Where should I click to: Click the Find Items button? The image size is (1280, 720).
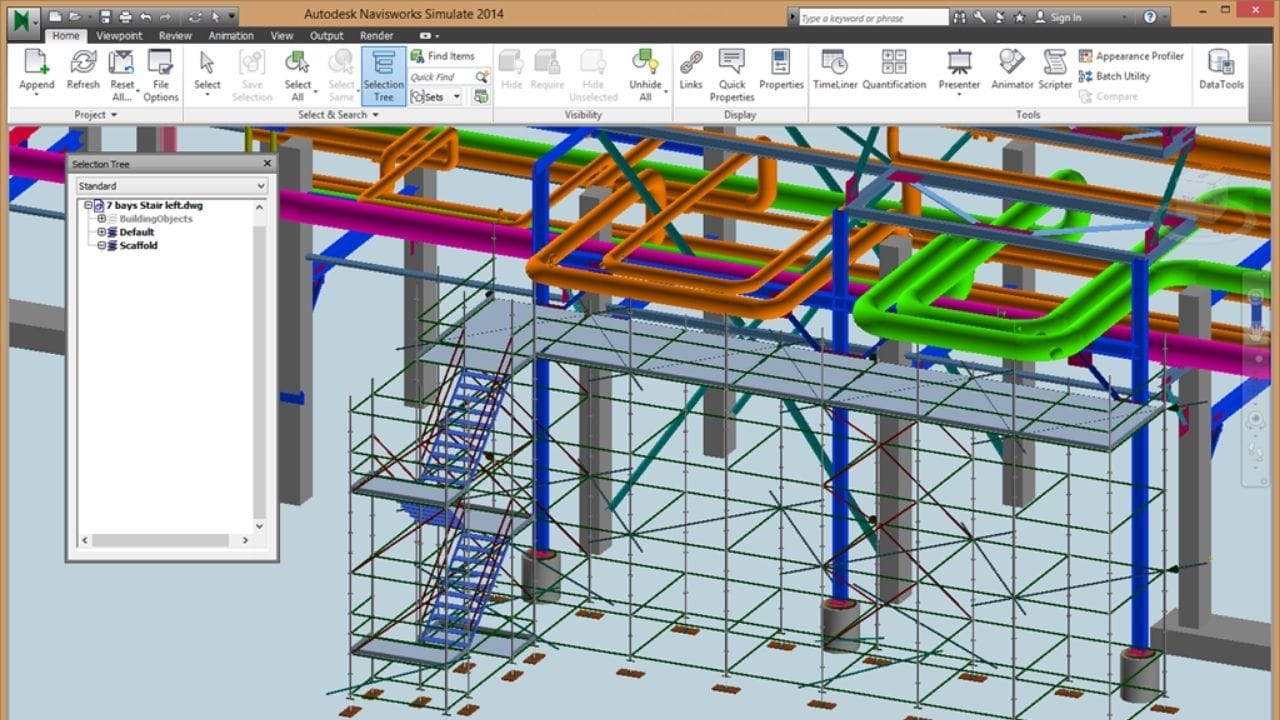click(442, 56)
